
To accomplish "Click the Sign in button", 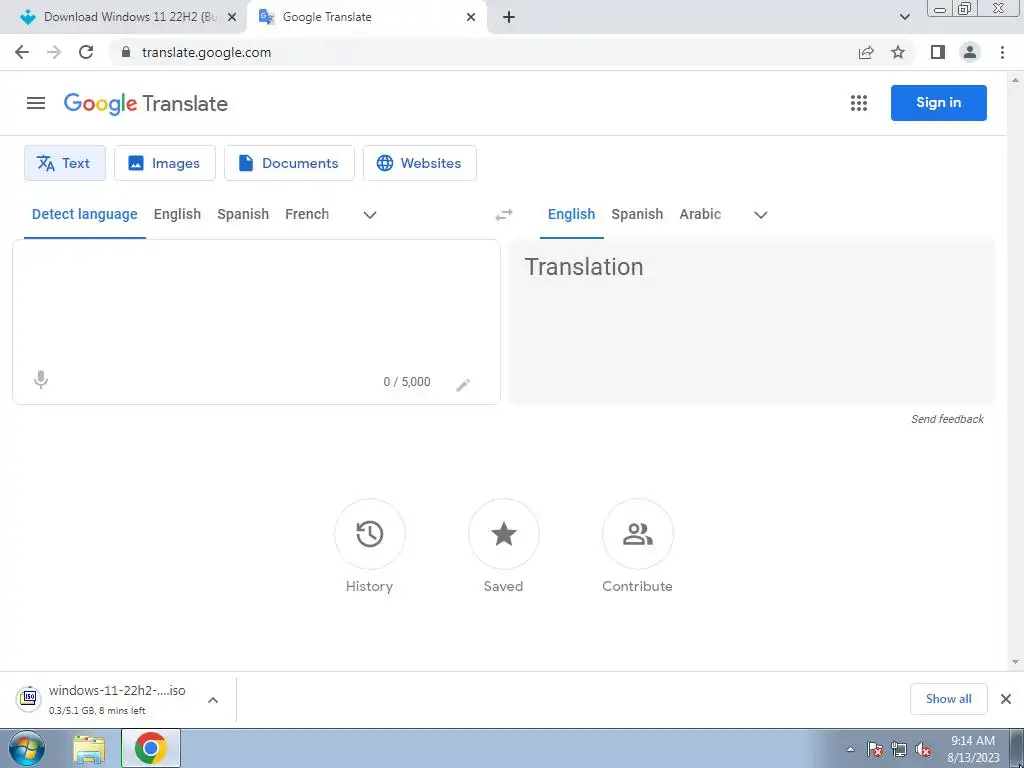I will coord(938,103).
